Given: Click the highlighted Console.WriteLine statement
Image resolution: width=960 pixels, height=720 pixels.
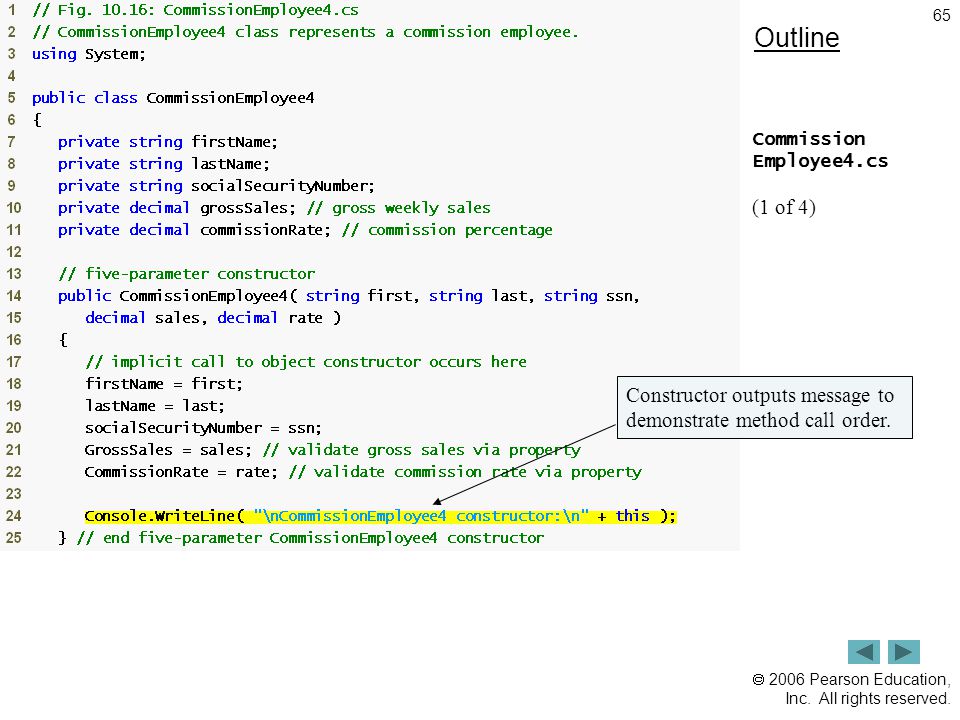Looking at the screenshot, I should coord(380,516).
